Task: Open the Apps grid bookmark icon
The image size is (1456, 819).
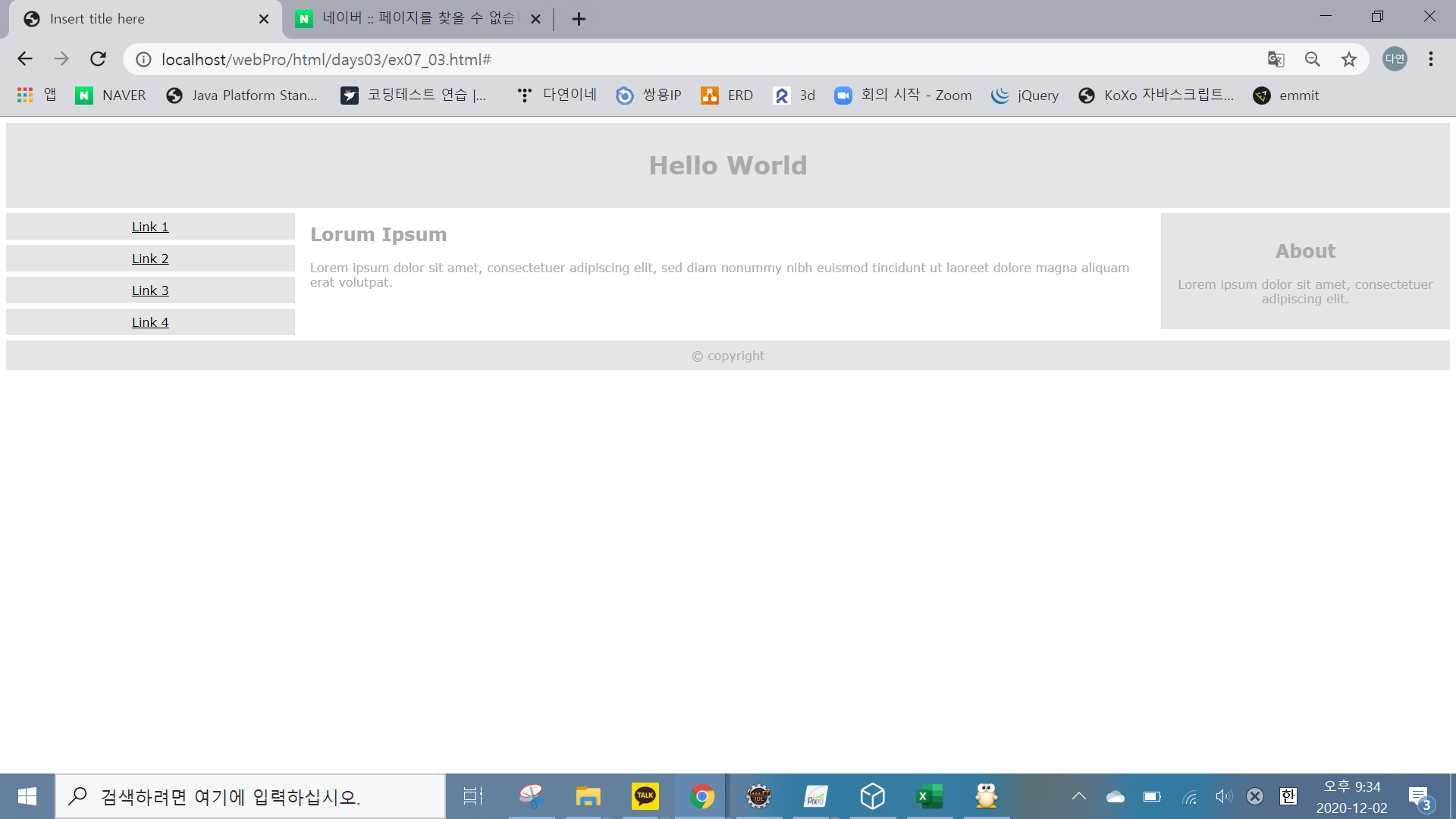Action: click(25, 95)
